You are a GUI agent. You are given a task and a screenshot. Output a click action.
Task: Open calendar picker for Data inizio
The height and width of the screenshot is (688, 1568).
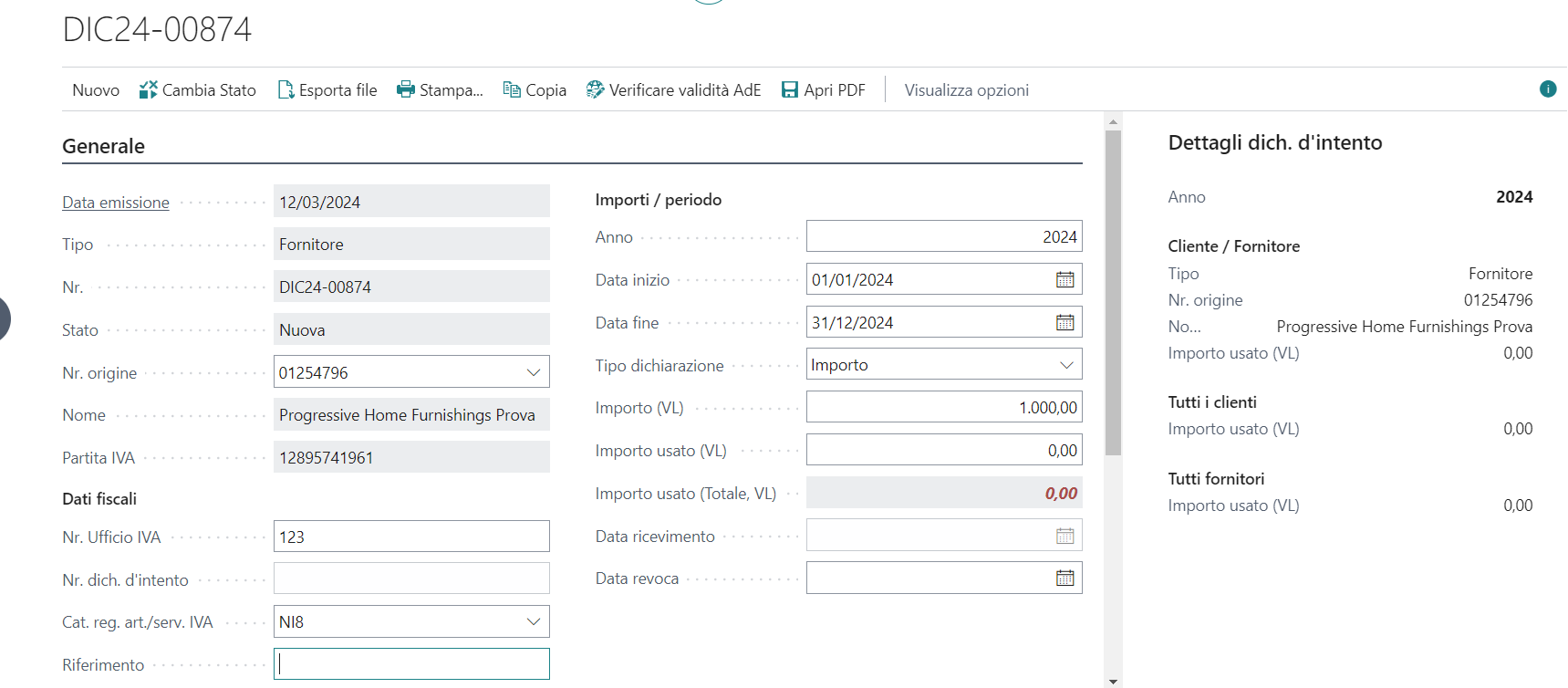[1064, 280]
